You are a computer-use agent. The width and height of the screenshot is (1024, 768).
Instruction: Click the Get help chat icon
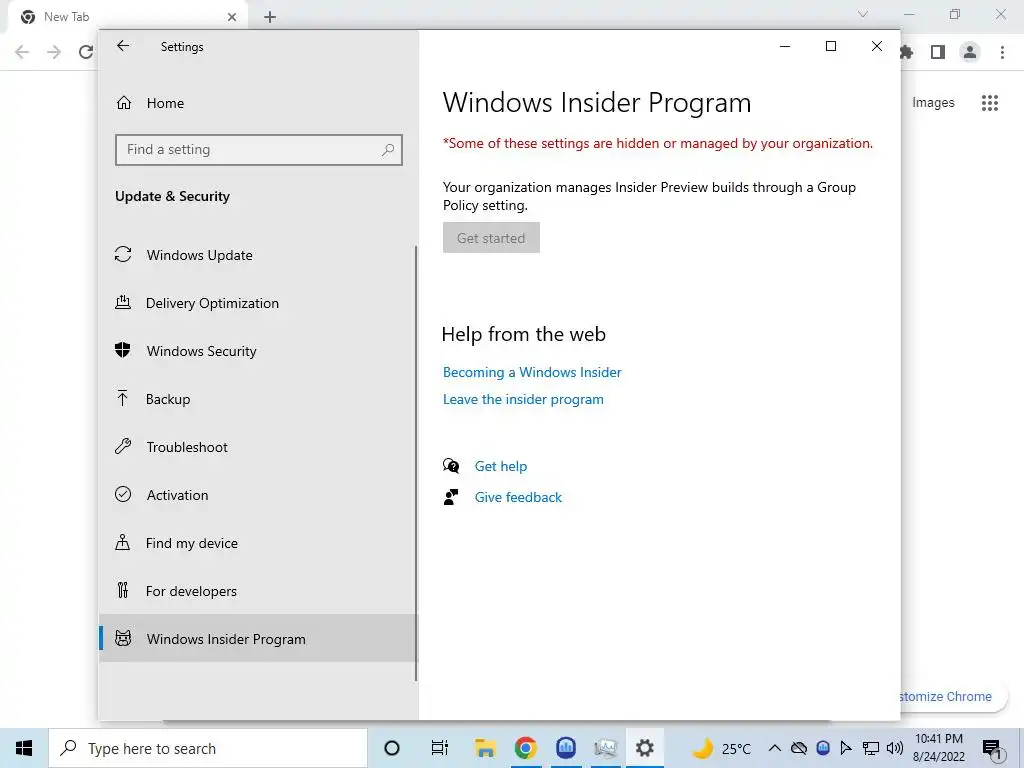point(451,466)
